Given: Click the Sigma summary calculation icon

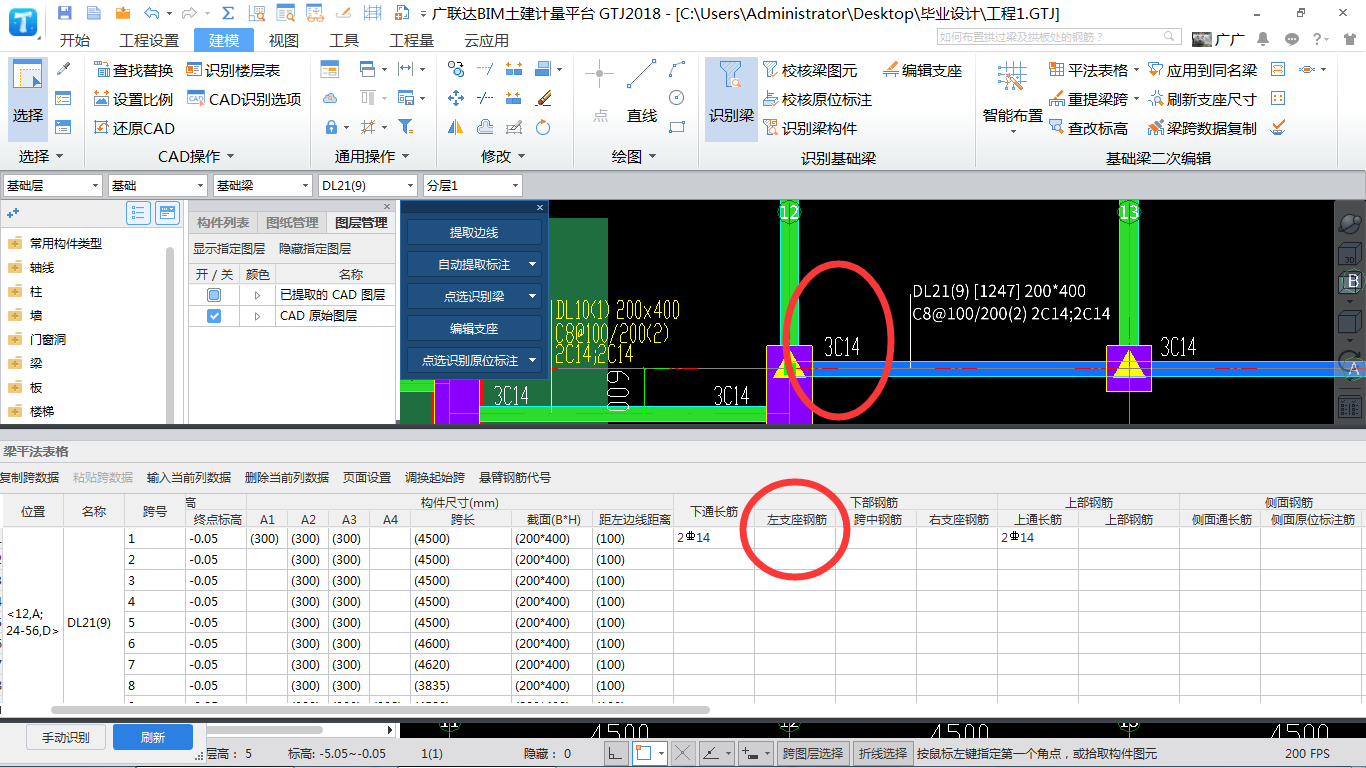Looking at the screenshot, I should (228, 13).
